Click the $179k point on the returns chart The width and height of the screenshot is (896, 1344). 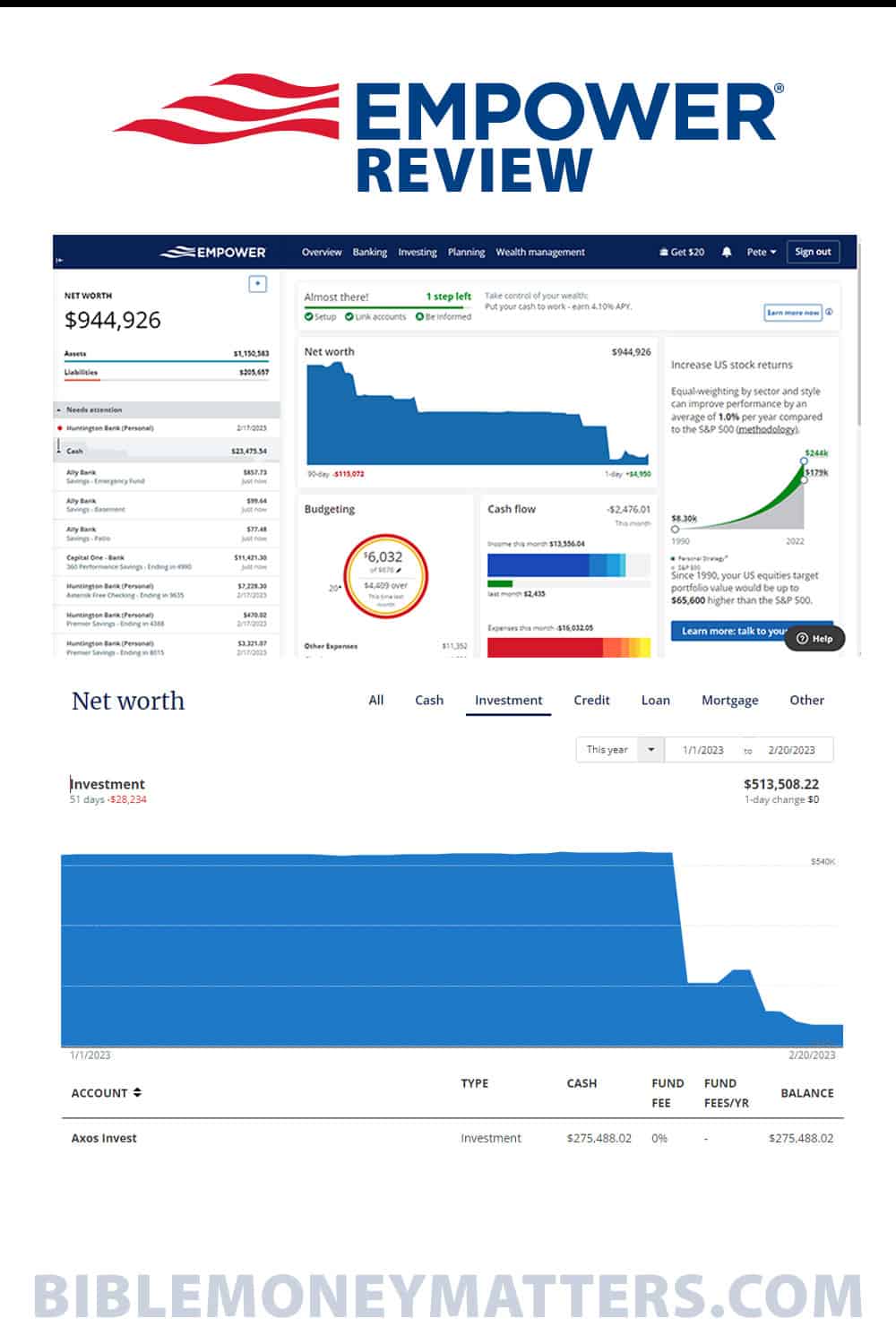pos(804,479)
